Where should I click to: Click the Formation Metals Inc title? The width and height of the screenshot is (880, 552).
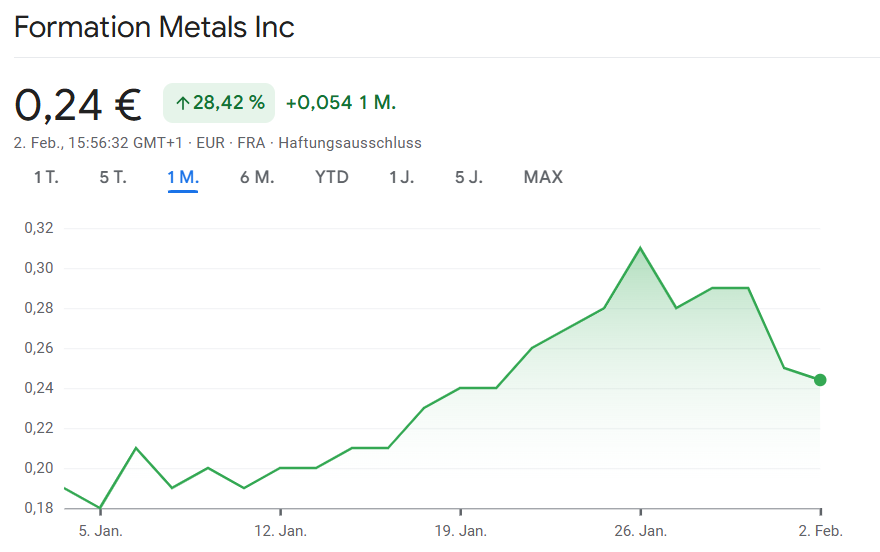coord(154,27)
